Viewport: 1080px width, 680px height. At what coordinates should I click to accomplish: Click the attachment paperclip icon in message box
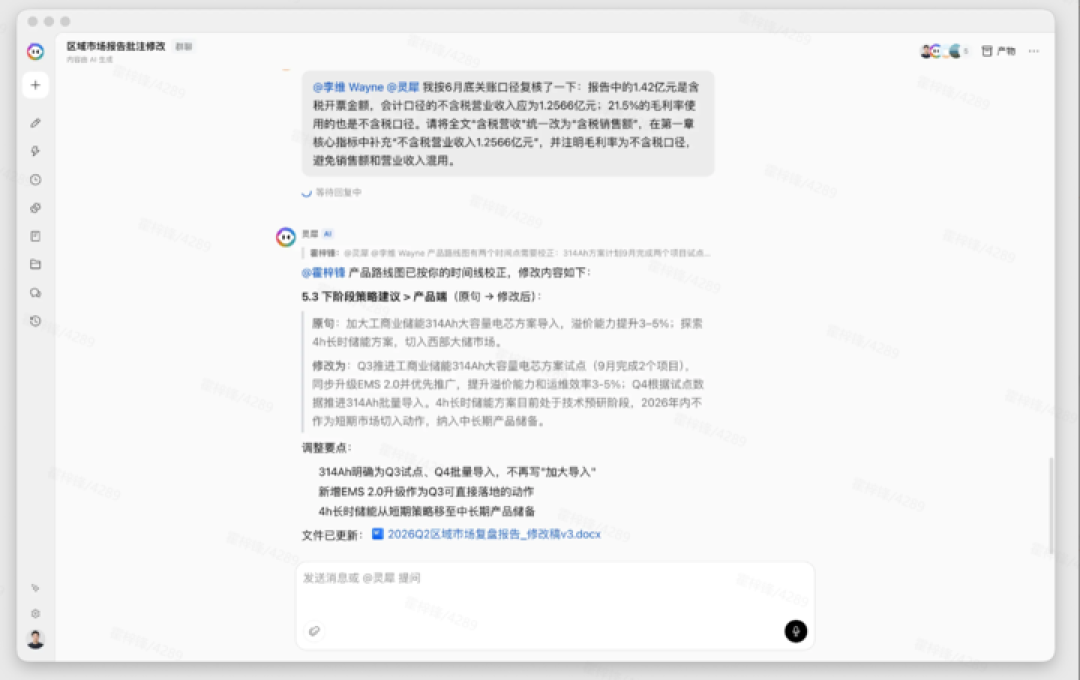coord(314,631)
